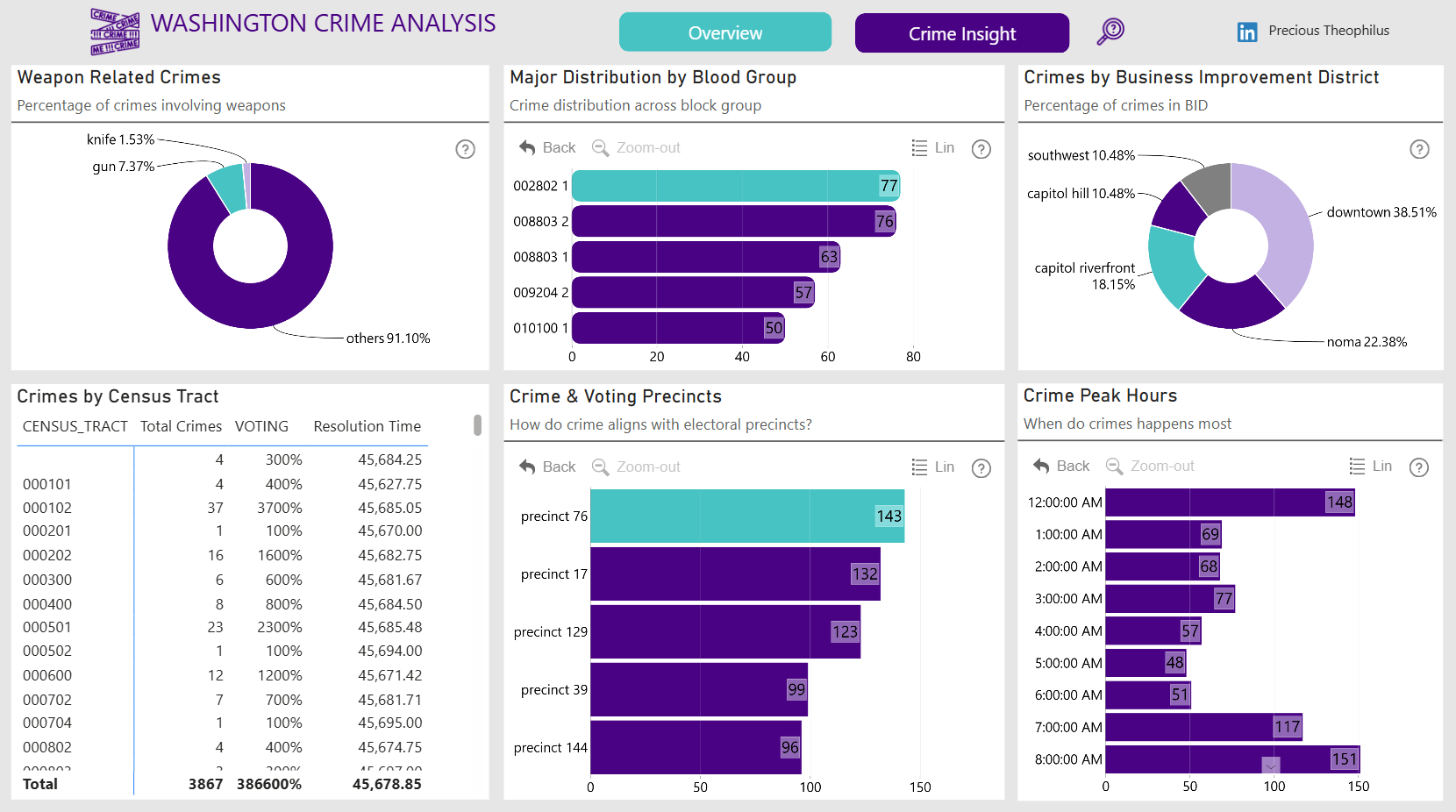Zoom out the Blood Group distribution chart
Viewport: 1456px width, 812px height.
pyautogui.click(x=636, y=147)
